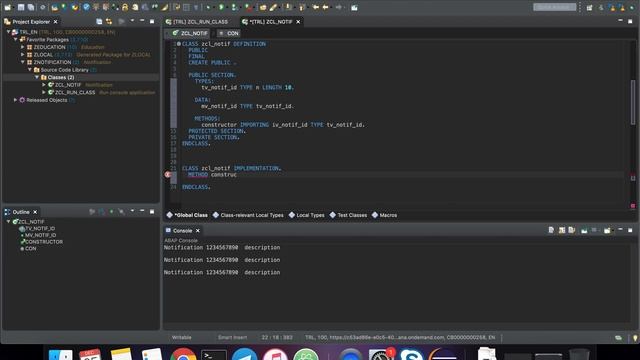This screenshot has width=640, height=360.
Task: Click the Save All toolbar icon
Action: [31, 7]
